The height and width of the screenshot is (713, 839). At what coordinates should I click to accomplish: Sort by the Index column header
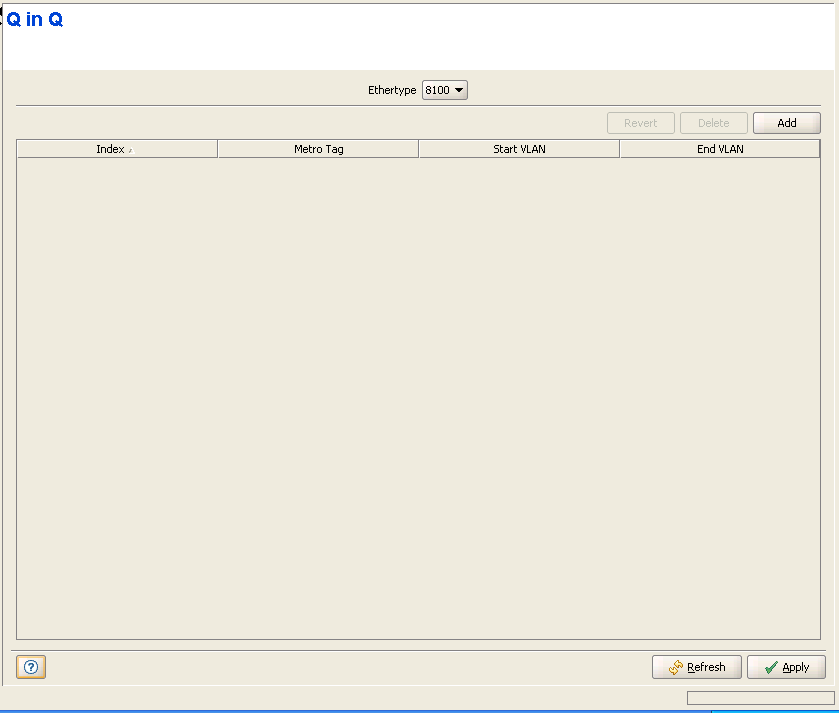(110, 149)
